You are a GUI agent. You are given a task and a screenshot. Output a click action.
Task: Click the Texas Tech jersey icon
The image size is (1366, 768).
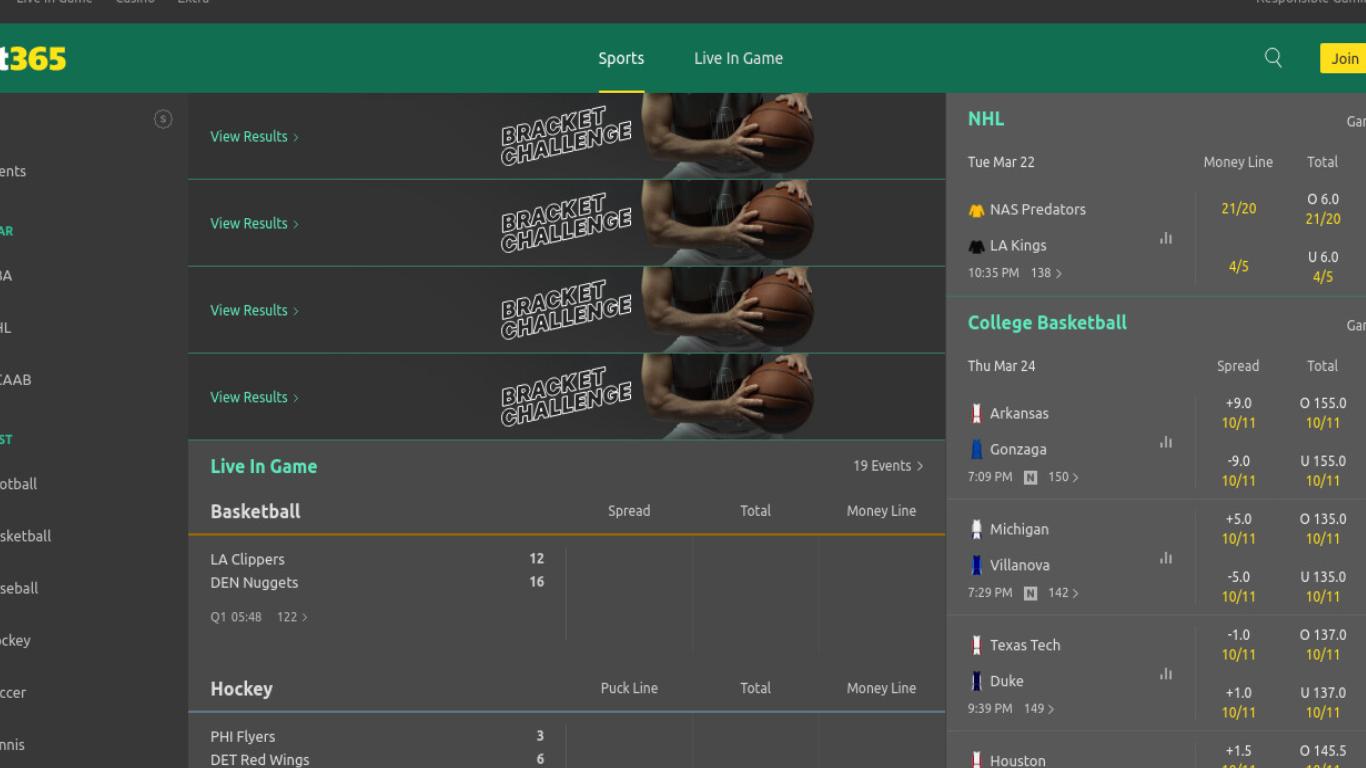coord(976,645)
